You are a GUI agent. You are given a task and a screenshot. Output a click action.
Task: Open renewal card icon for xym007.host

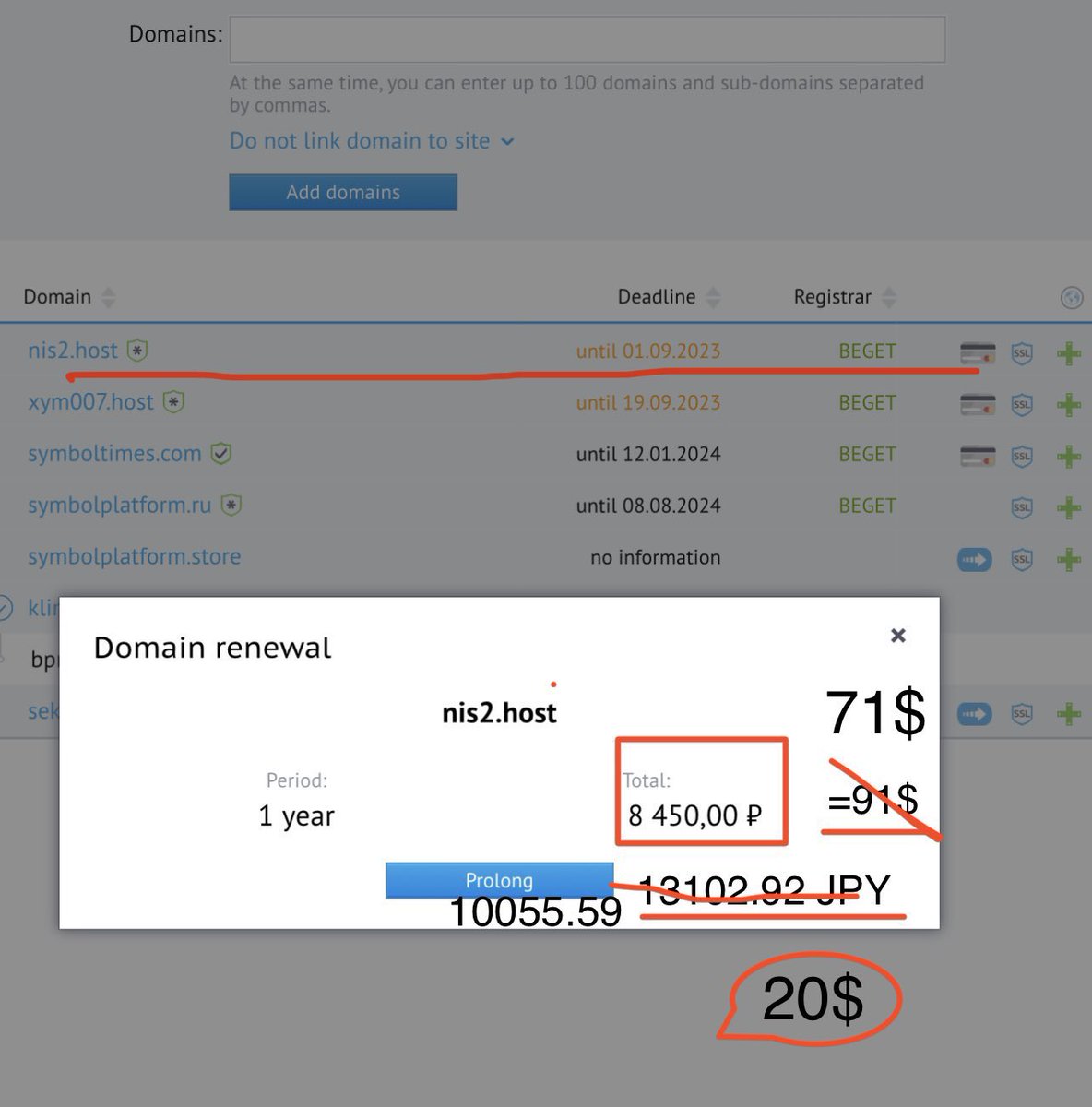coord(978,404)
